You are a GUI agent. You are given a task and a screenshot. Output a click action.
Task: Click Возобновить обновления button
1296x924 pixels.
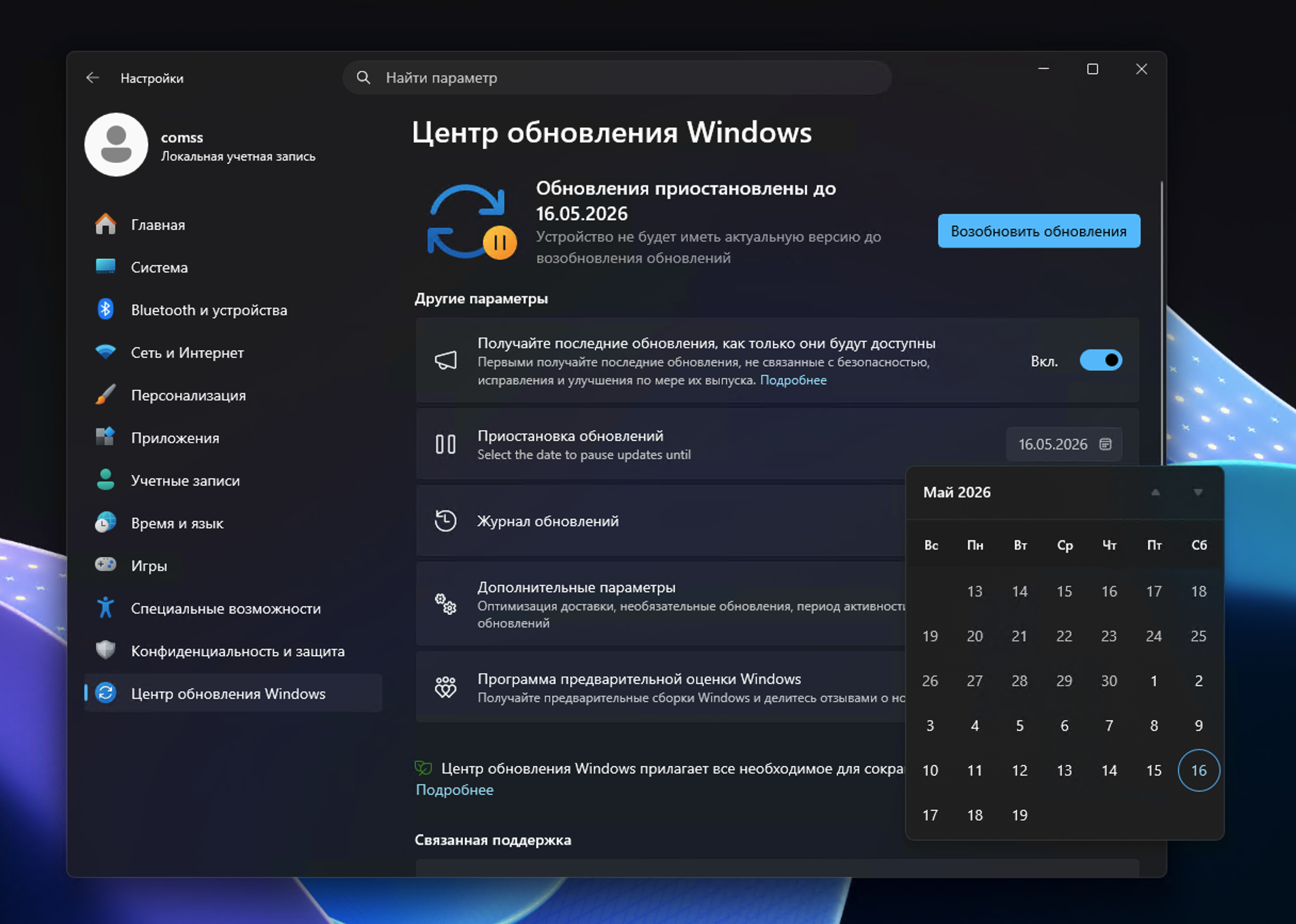click(1039, 231)
